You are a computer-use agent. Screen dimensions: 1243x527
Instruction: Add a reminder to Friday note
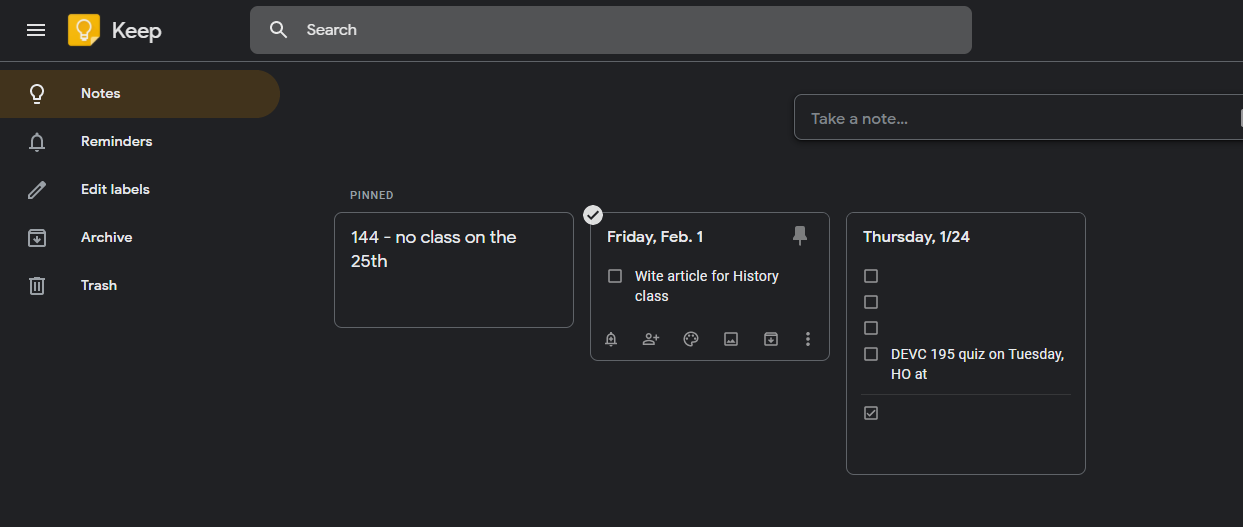611,339
